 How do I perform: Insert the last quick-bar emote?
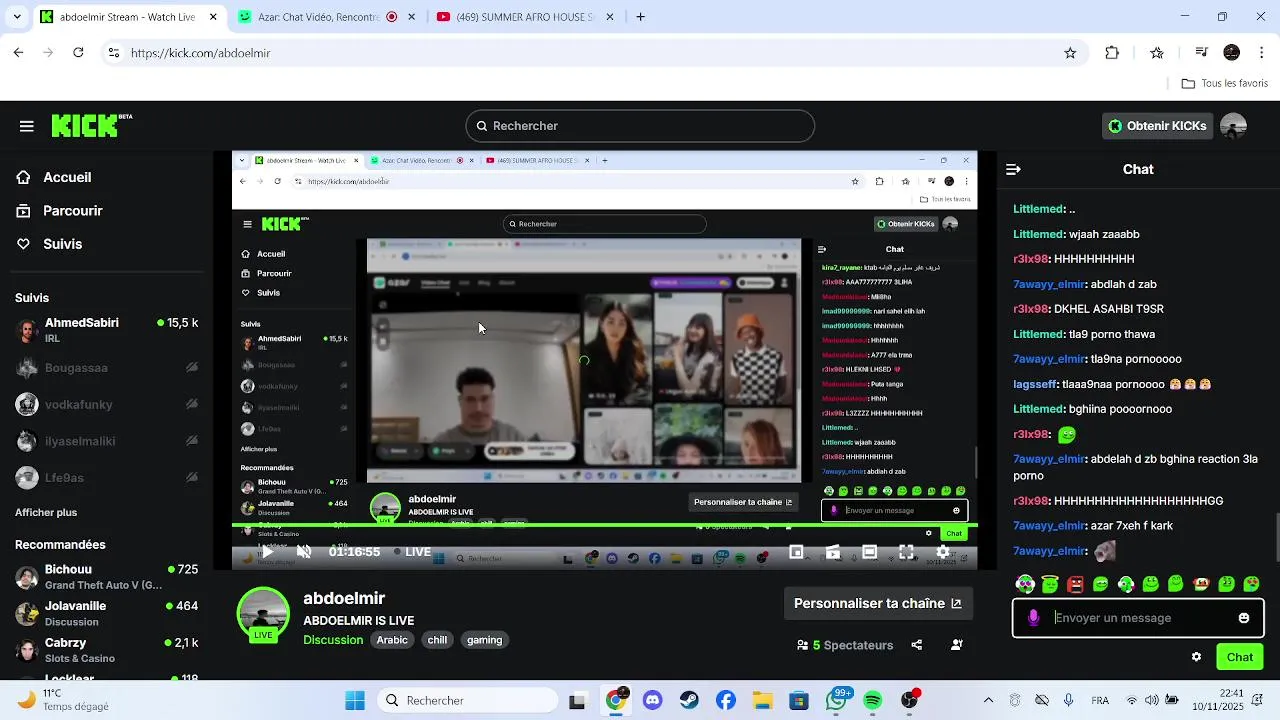1251,584
